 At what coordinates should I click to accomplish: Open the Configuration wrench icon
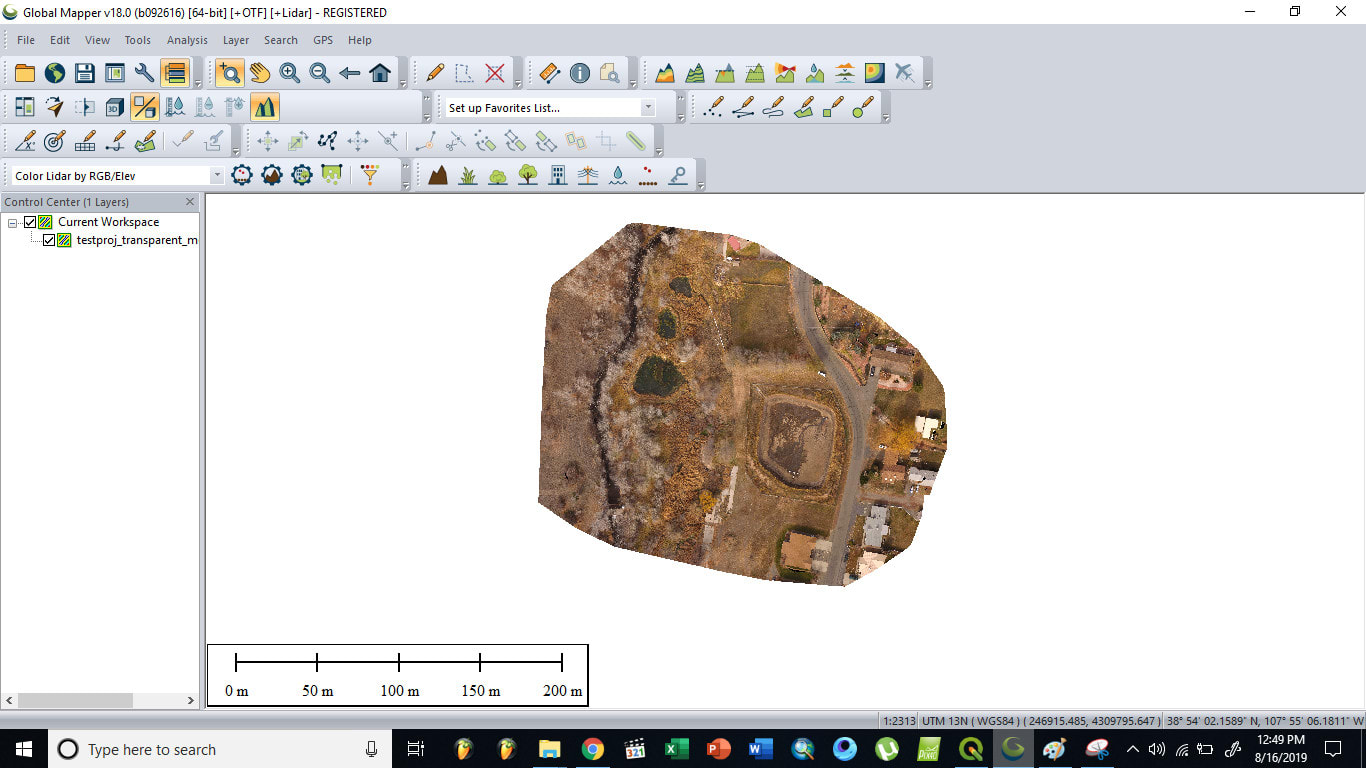[145, 73]
